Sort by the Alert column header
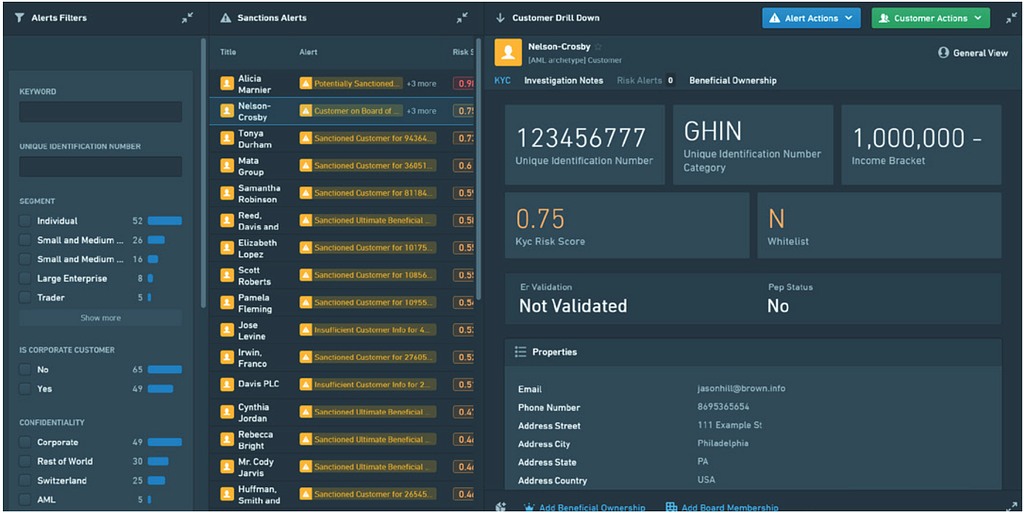Image resolution: width=1024 pixels, height=512 pixels. (308, 52)
